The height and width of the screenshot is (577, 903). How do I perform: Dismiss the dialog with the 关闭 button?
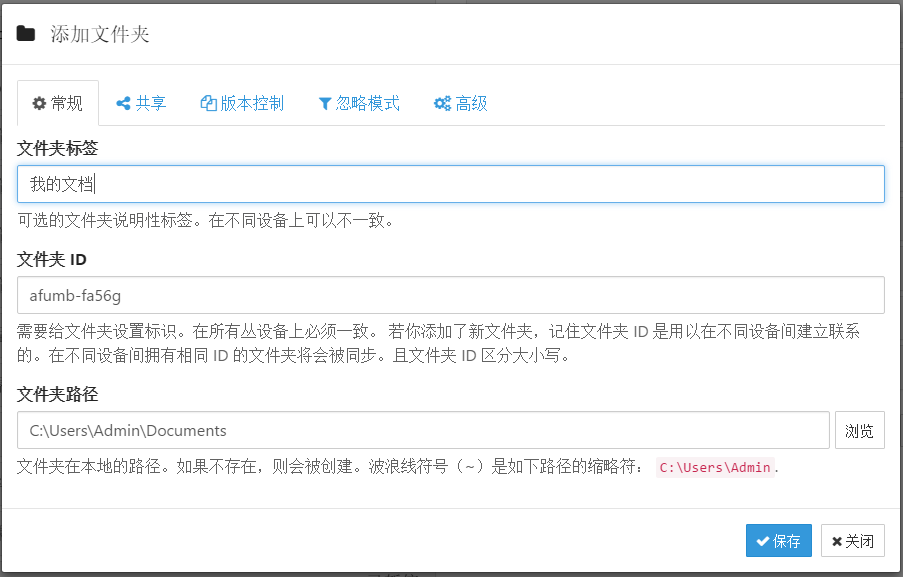point(852,541)
